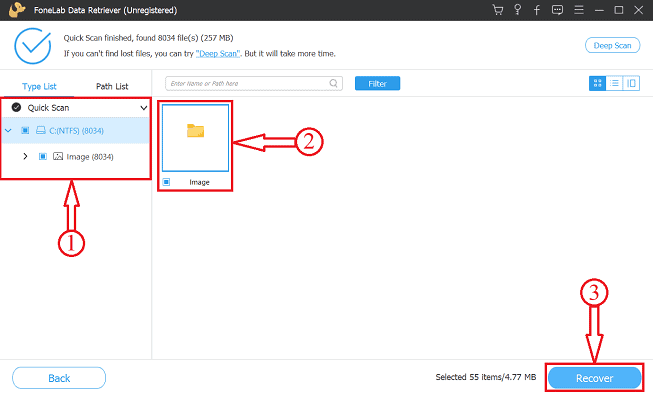Click the Image category picture icon

coord(58,156)
